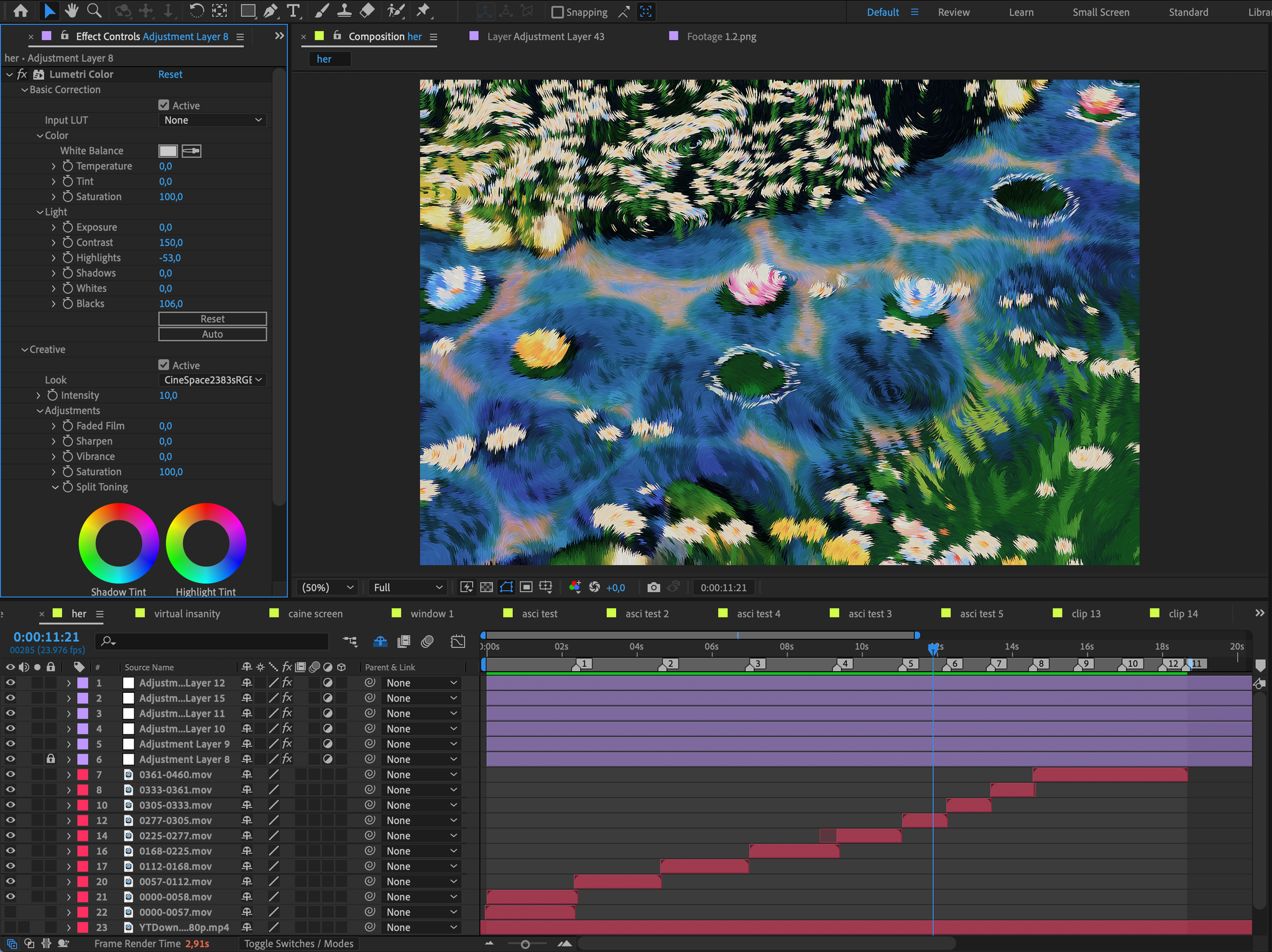Image resolution: width=1272 pixels, height=952 pixels.
Task: Switch to the virtual insanity timeline tab
Action: pos(187,613)
